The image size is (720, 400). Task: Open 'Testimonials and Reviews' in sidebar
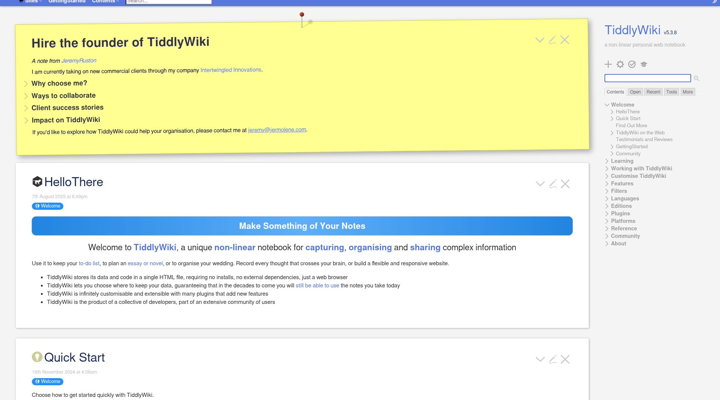[644, 140]
